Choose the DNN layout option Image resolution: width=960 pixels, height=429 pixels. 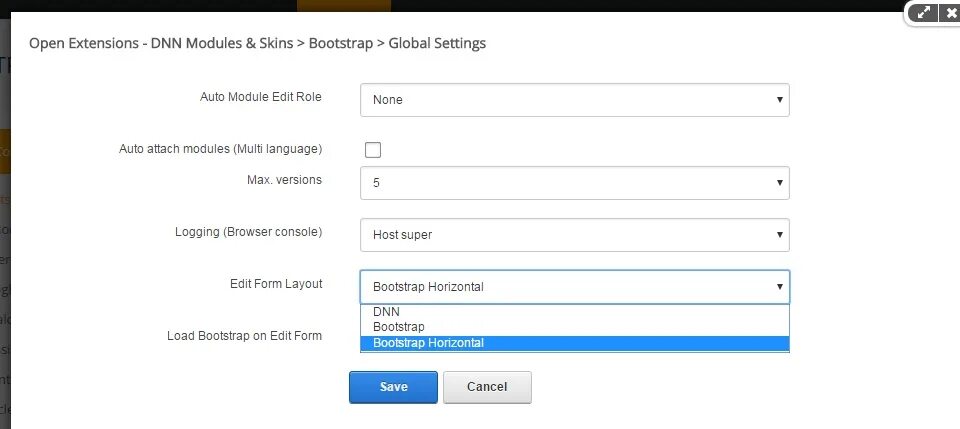pyautogui.click(x=574, y=311)
